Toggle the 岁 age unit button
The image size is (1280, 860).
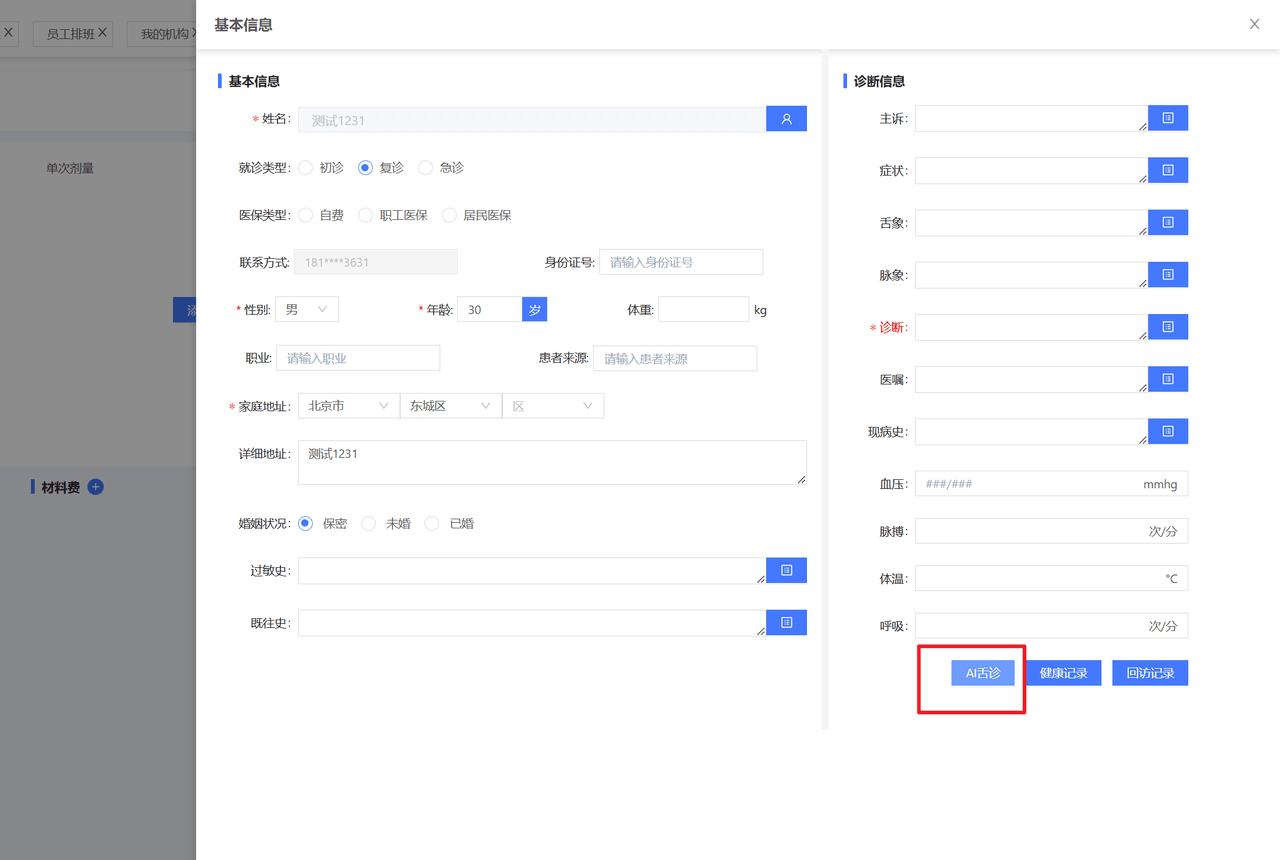coord(535,310)
